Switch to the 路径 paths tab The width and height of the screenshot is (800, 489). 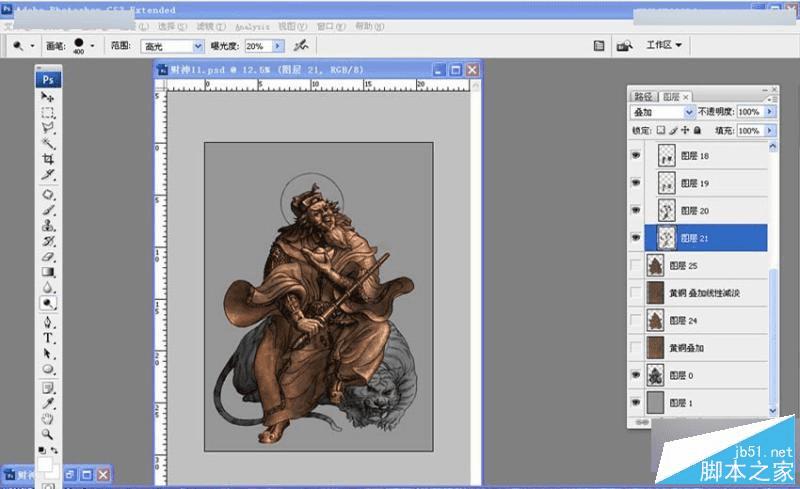pyautogui.click(x=645, y=96)
